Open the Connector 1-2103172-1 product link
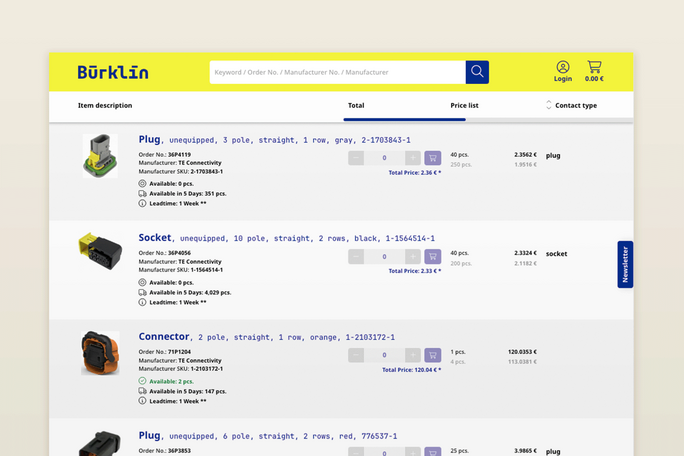The image size is (684, 456). [266, 337]
